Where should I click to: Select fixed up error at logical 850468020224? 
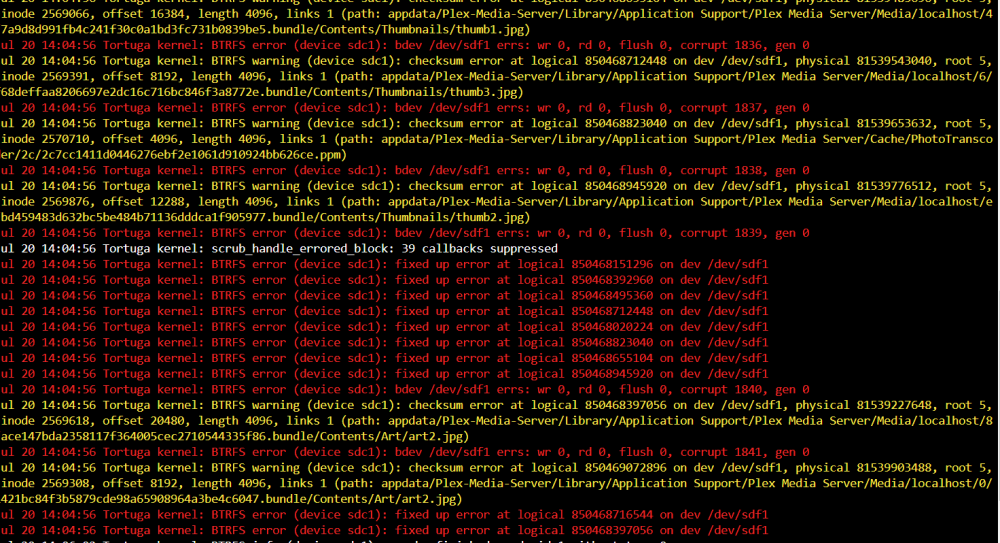[x=385, y=327]
